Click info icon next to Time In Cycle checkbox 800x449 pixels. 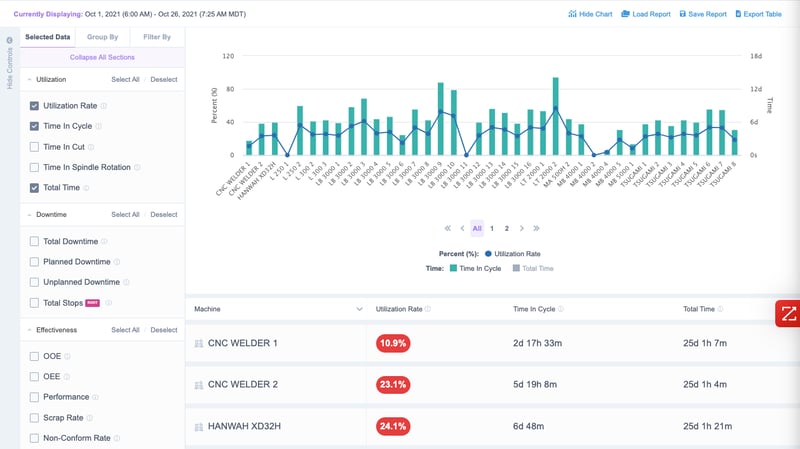[98, 126]
